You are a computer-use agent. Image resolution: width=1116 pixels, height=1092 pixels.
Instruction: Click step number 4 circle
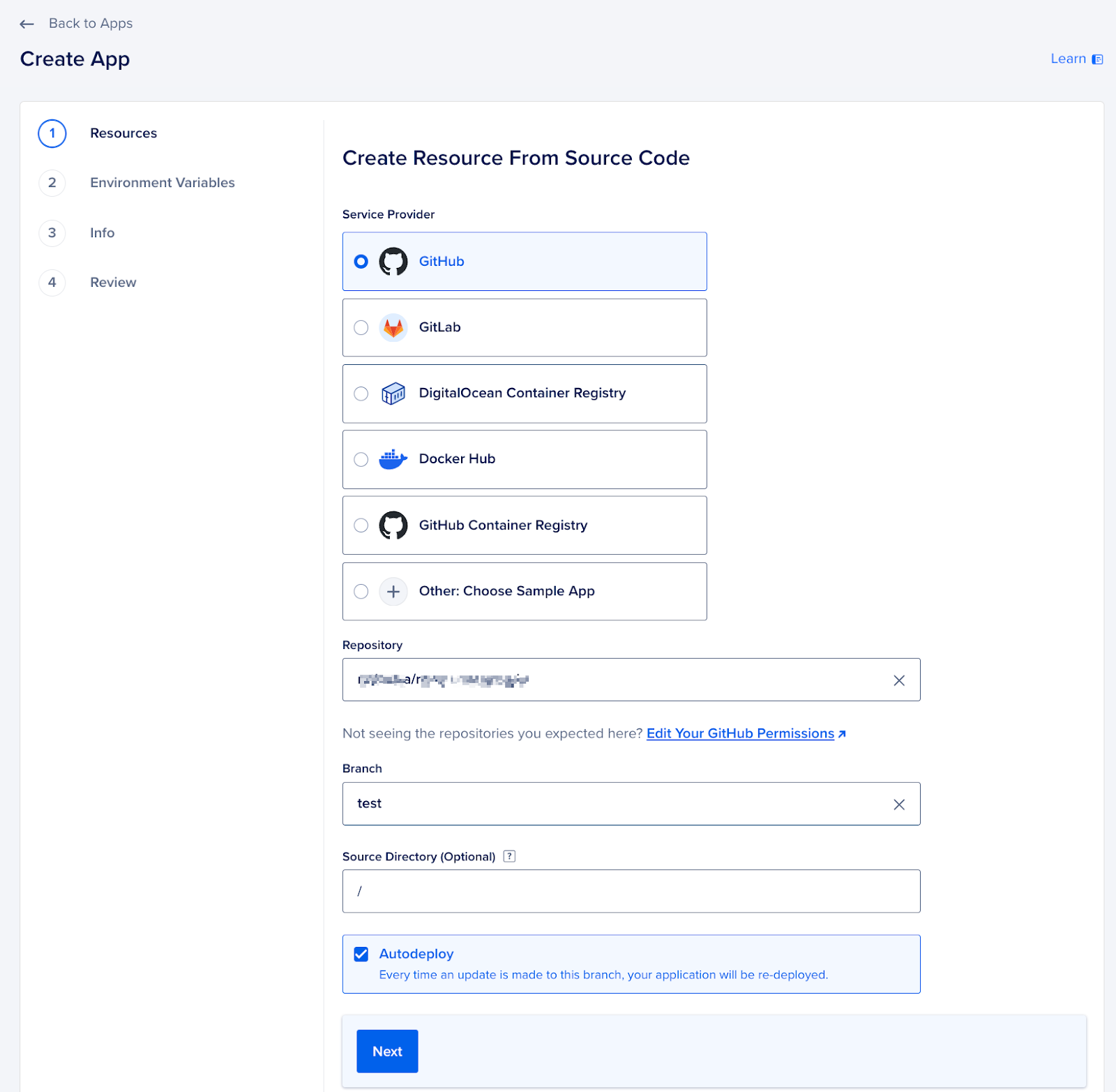52,283
